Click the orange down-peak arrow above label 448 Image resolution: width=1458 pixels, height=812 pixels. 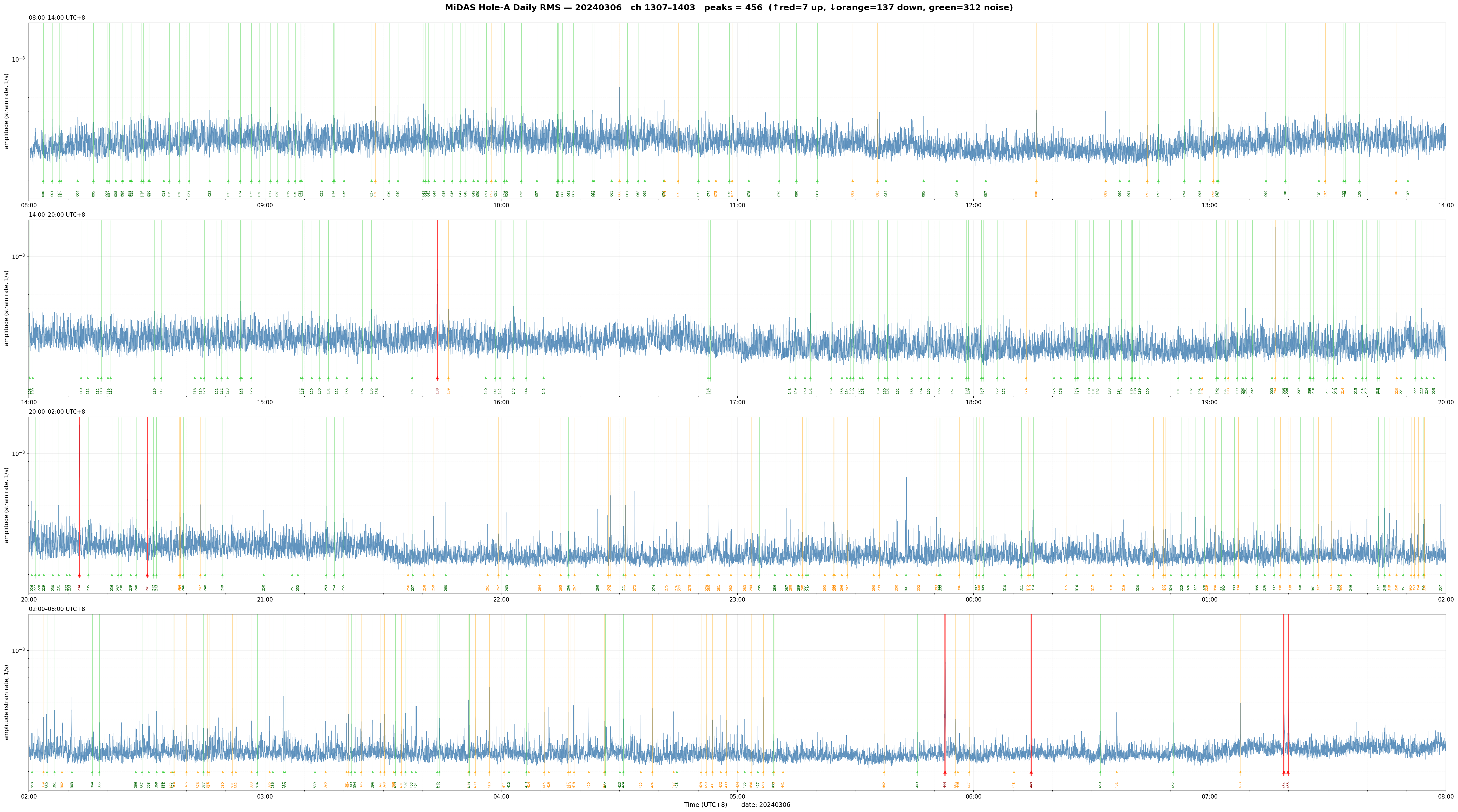coord(1014,772)
